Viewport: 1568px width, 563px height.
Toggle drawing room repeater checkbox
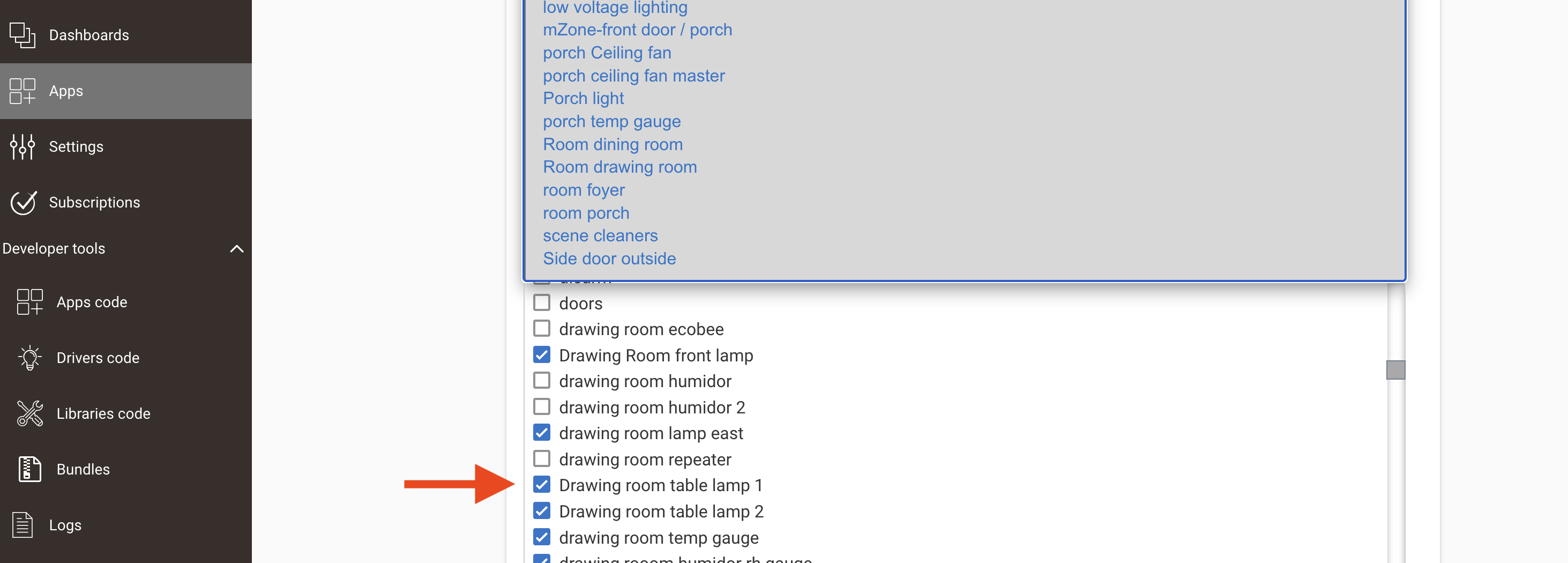542,459
